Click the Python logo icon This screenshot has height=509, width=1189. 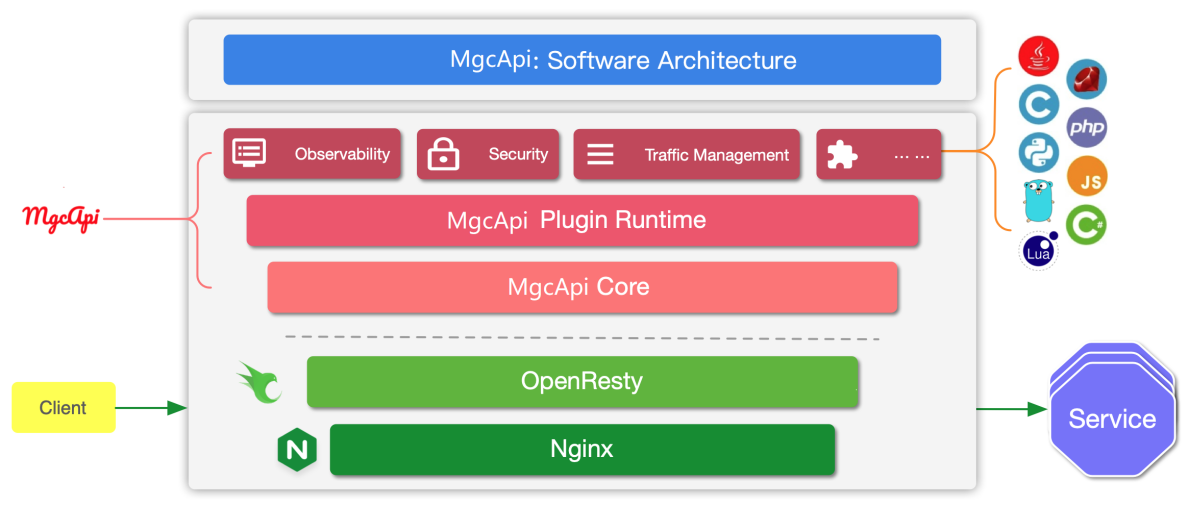click(x=1038, y=152)
